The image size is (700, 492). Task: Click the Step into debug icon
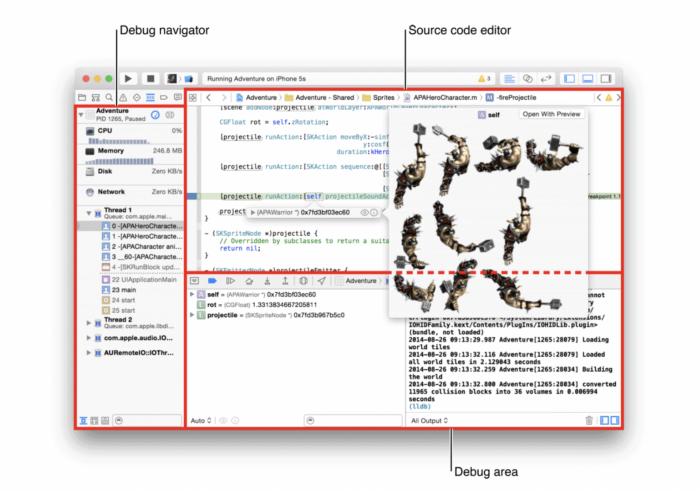click(x=267, y=281)
